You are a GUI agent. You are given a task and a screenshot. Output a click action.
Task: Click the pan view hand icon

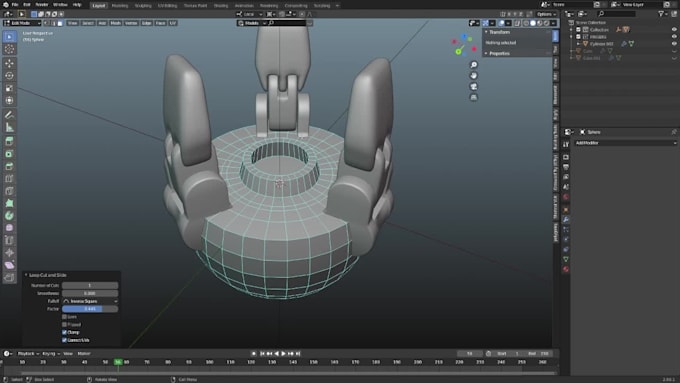[x=474, y=76]
